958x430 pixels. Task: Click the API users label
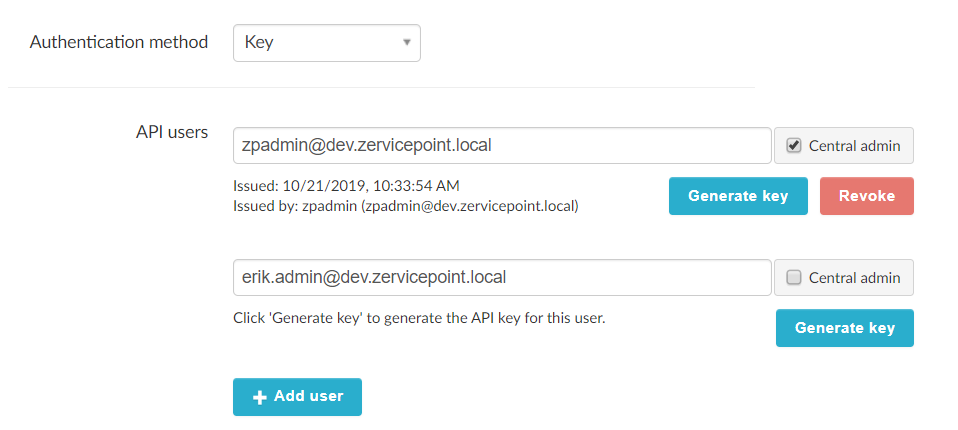(172, 132)
